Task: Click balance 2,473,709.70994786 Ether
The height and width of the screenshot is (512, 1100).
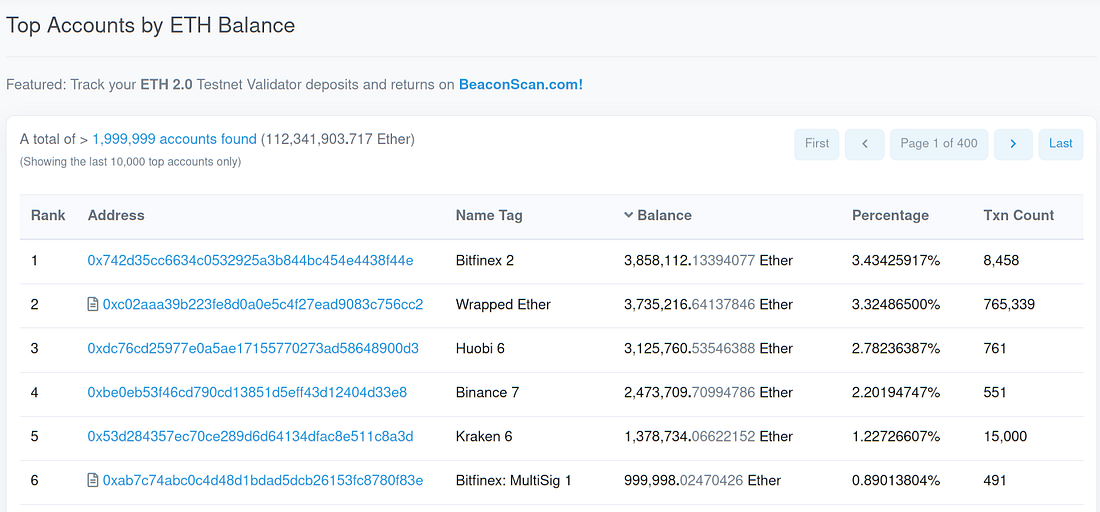Action: pyautogui.click(x=709, y=393)
